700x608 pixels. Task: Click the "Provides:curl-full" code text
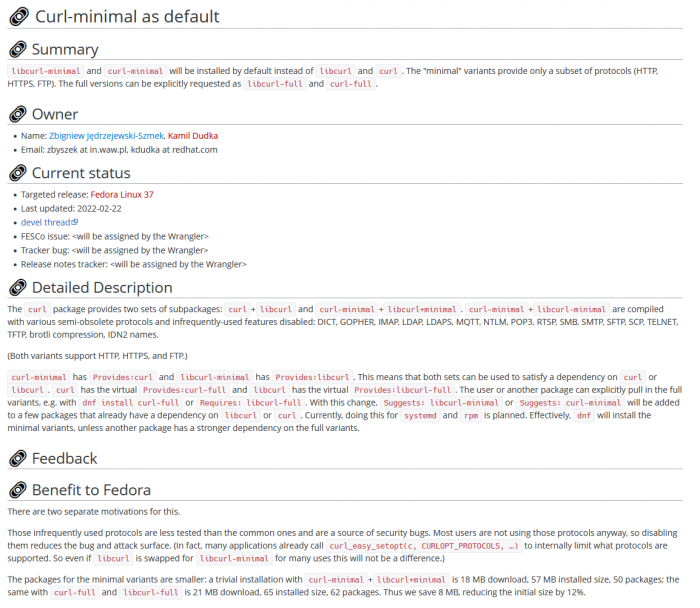[185, 388]
